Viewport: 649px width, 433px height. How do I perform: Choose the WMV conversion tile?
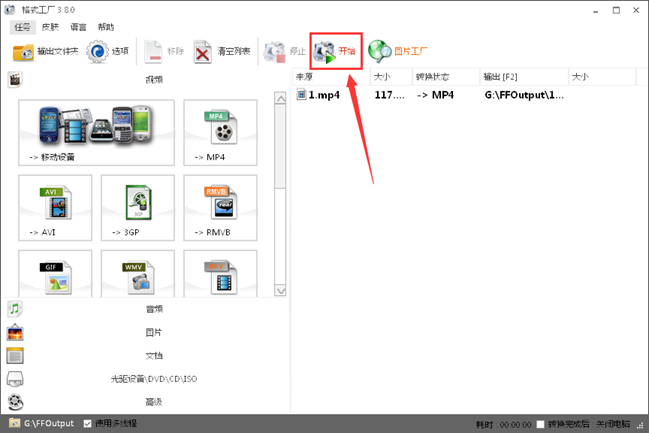pos(138,274)
